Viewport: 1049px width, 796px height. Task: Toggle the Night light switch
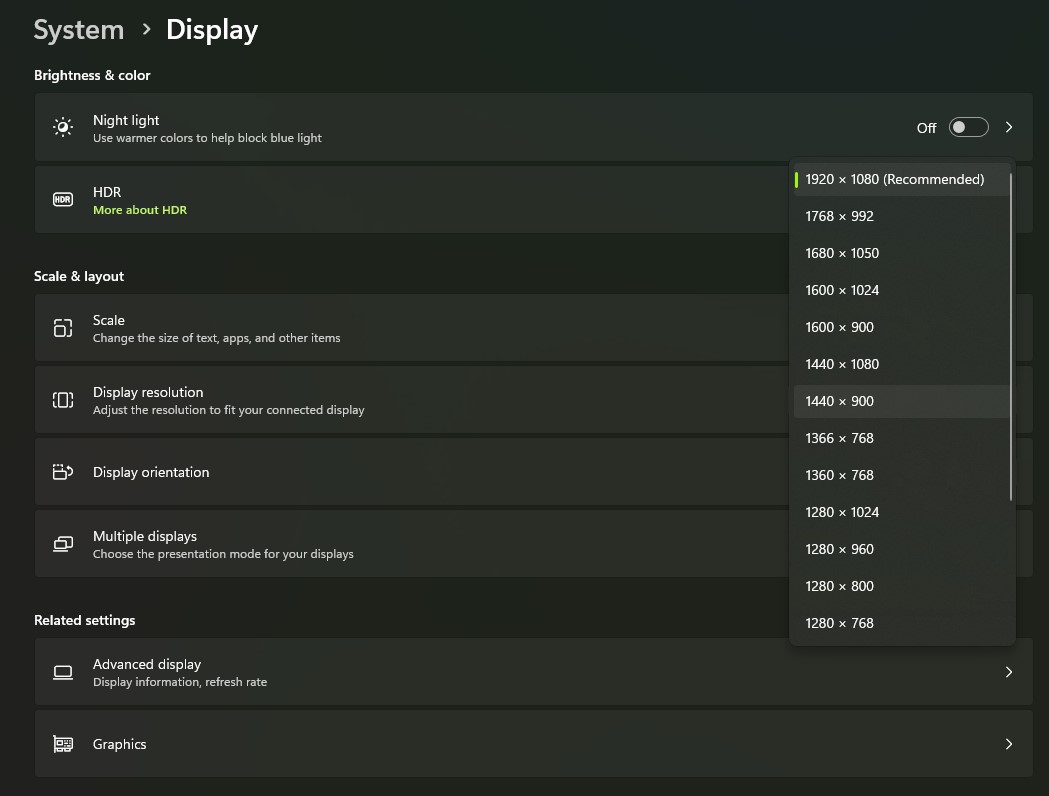(x=968, y=127)
